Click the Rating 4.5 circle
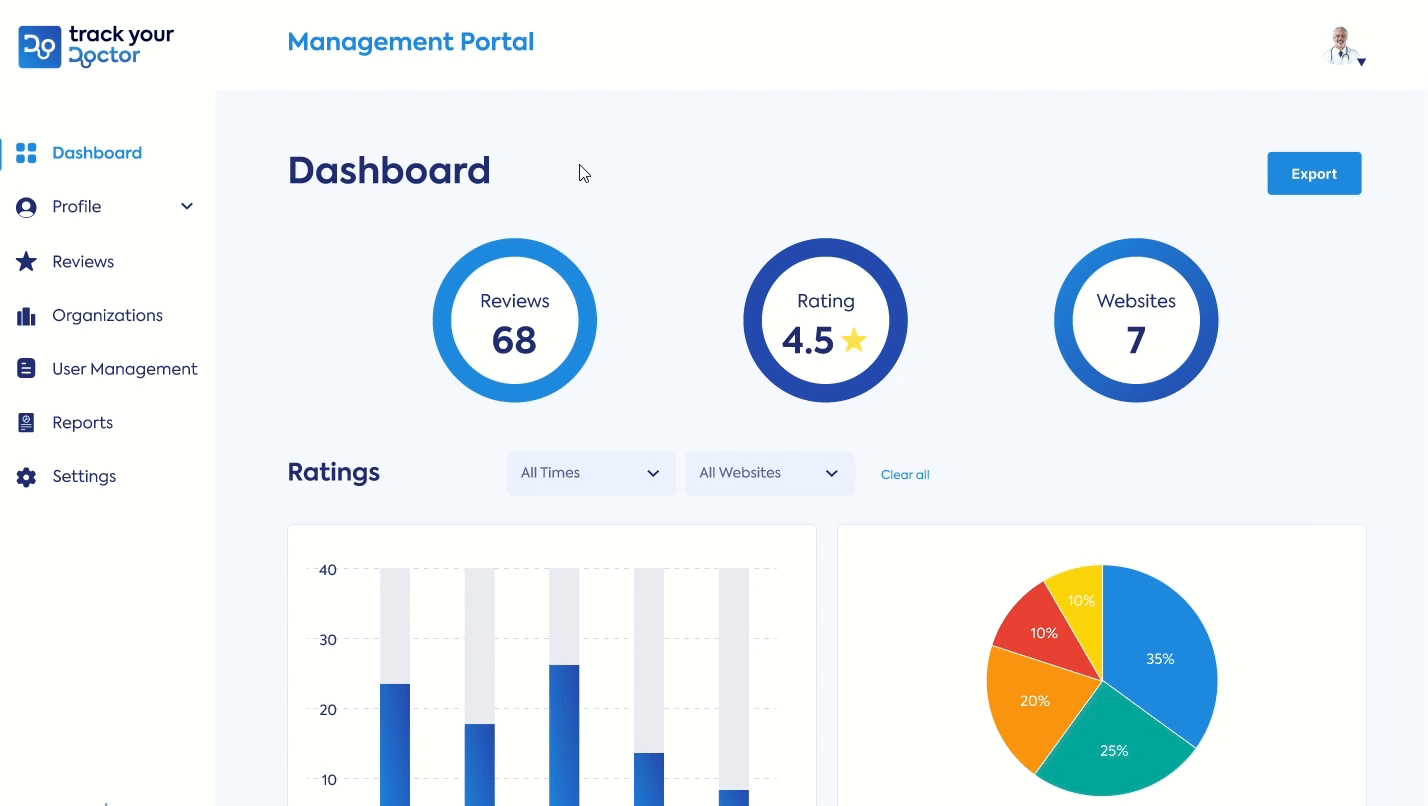This screenshot has height=806, width=1428. 826,320
